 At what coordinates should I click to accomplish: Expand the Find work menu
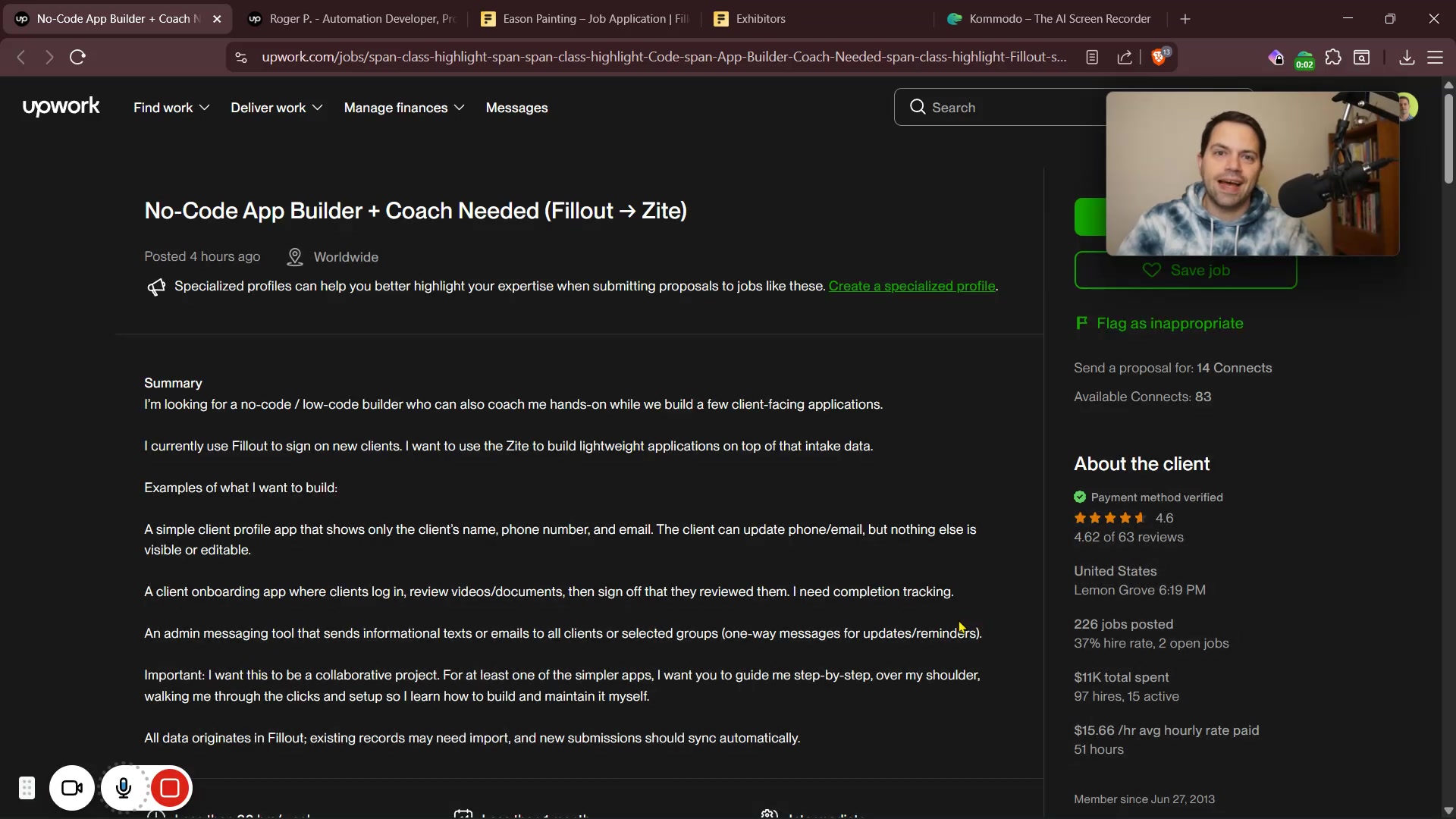point(171,108)
